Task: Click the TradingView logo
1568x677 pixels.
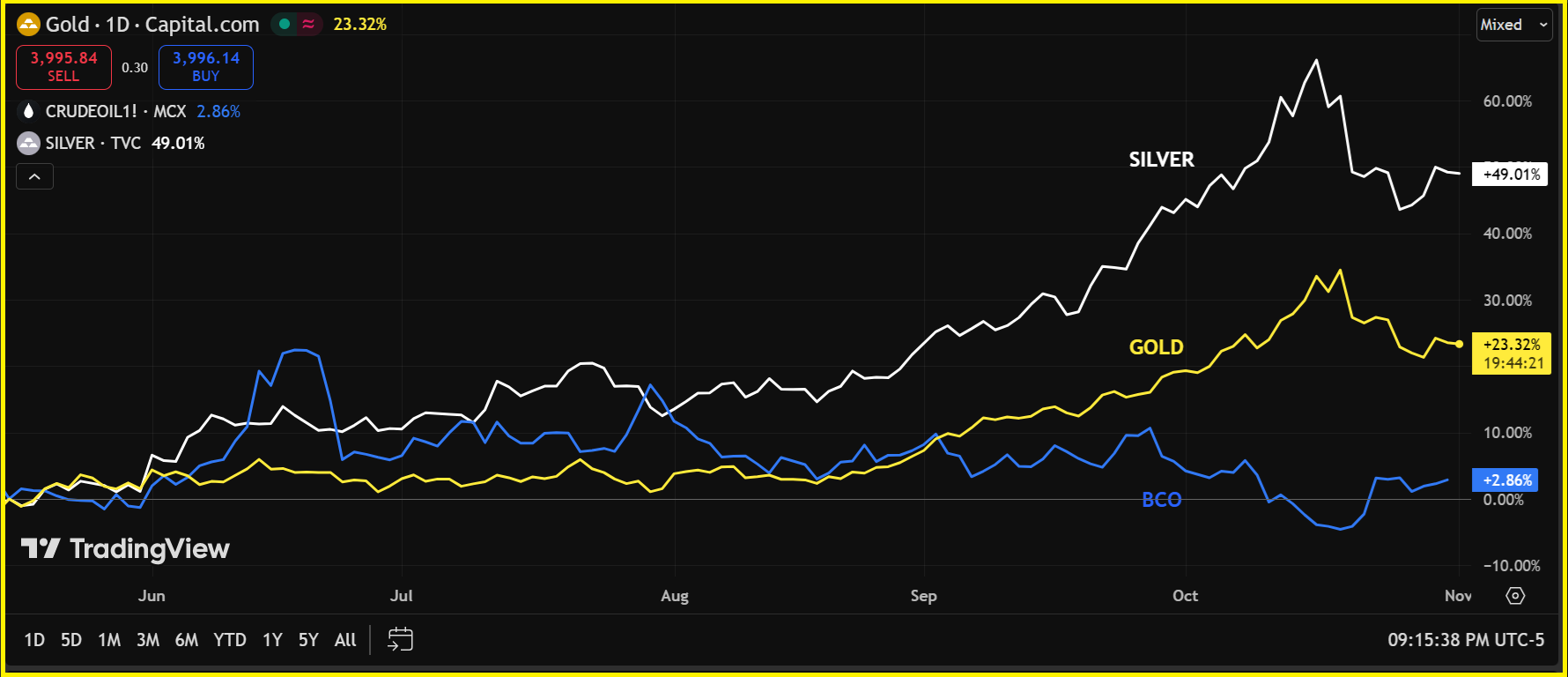Action: pos(125,549)
